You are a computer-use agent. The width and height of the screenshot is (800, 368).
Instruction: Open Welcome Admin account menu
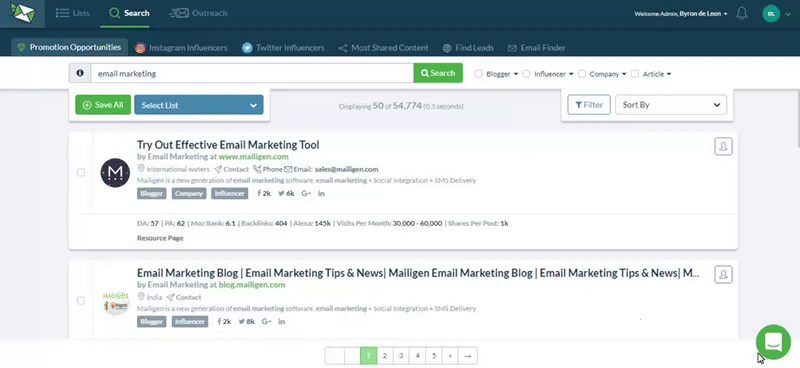tap(681, 14)
